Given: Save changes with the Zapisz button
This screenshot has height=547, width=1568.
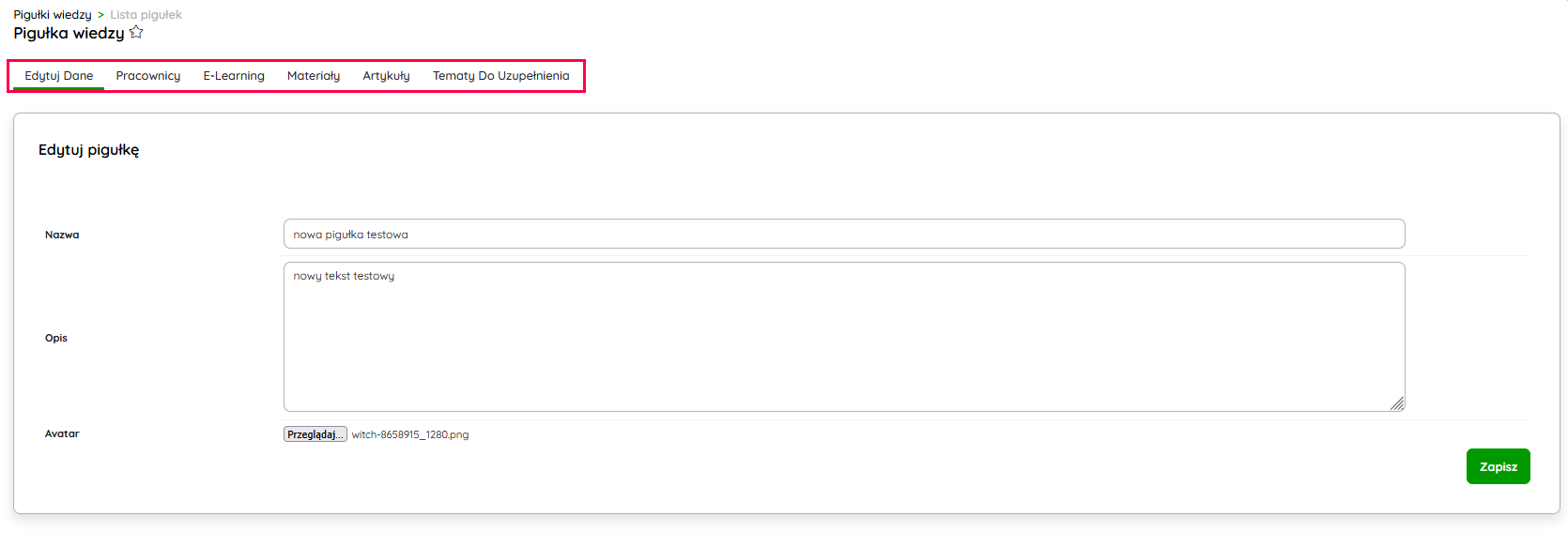Looking at the screenshot, I should click(1498, 466).
